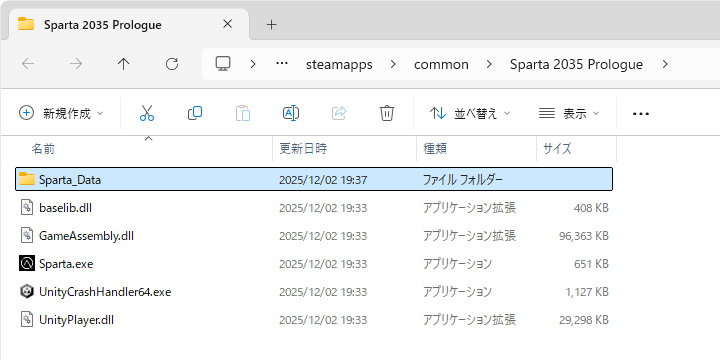The width and height of the screenshot is (720, 360).
Task: Click the UnityPlayer.dll file icon
Action: pos(27,320)
